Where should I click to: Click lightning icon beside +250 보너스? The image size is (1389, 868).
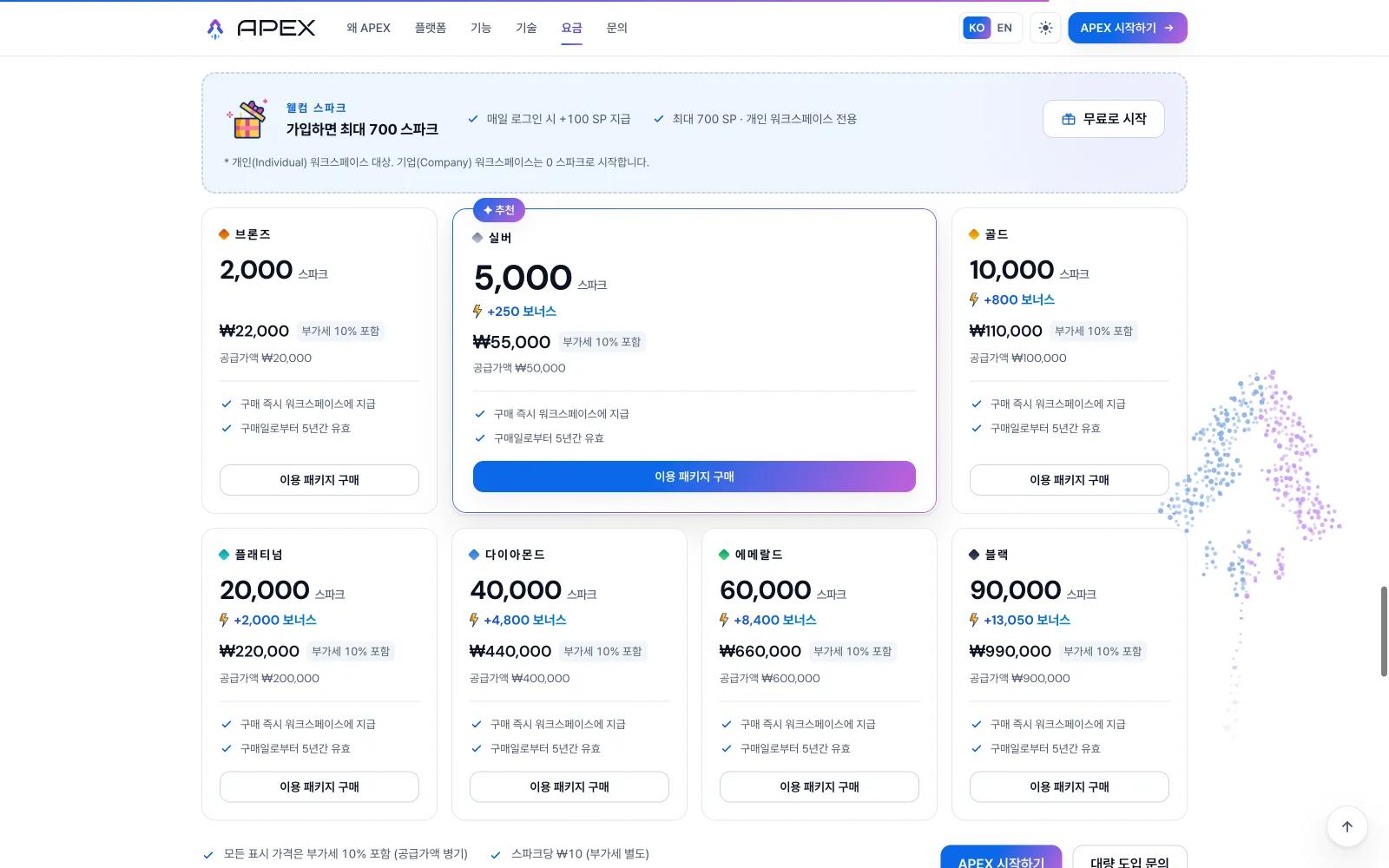tap(477, 312)
